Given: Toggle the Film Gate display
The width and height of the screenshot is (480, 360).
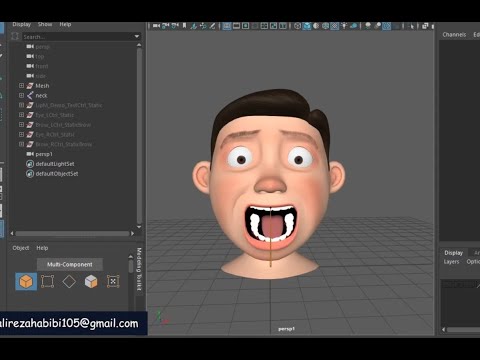Looking at the screenshot, I should (x=236, y=26).
